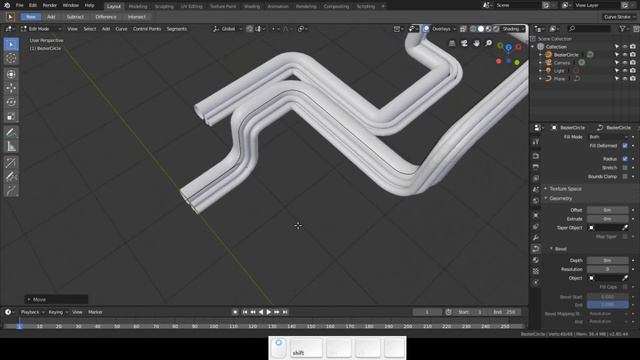The height and width of the screenshot is (360, 640).
Task: Disable rendering of Plane via camera icon
Action: click(x=633, y=79)
